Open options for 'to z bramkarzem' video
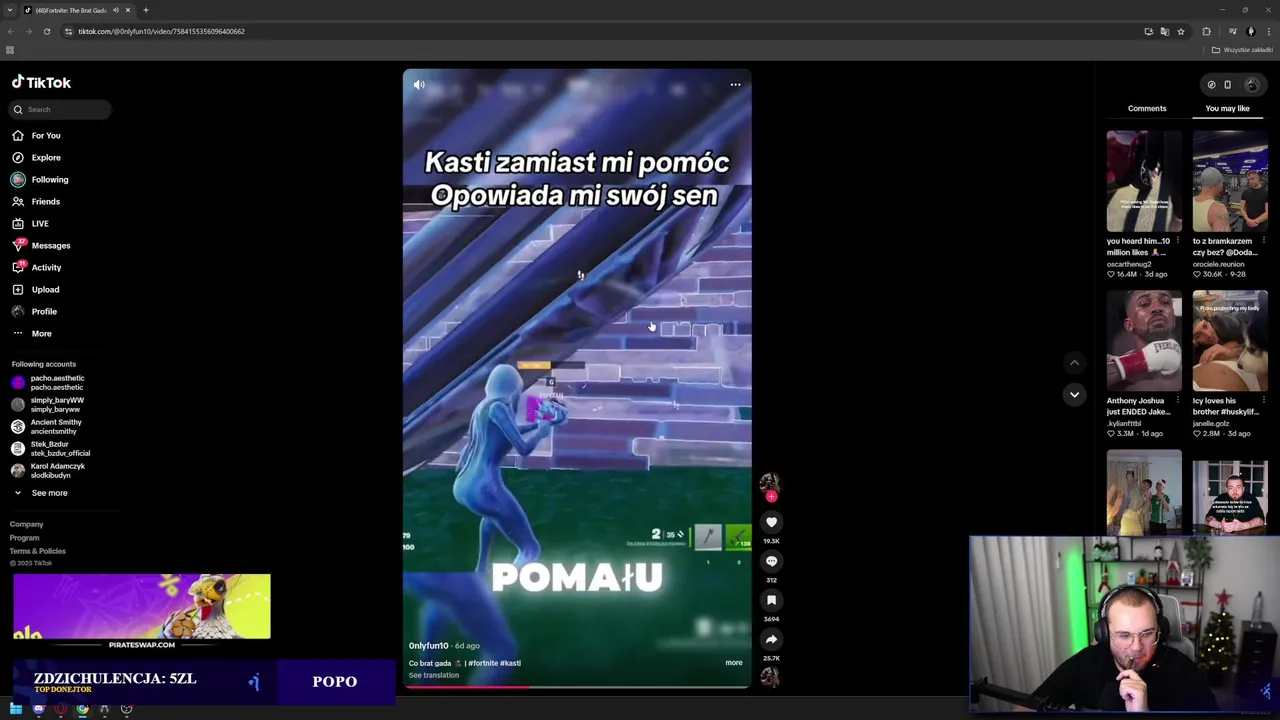Image resolution: width=1280 pixels, height=720 pixels. click(x=1264, y=241)
